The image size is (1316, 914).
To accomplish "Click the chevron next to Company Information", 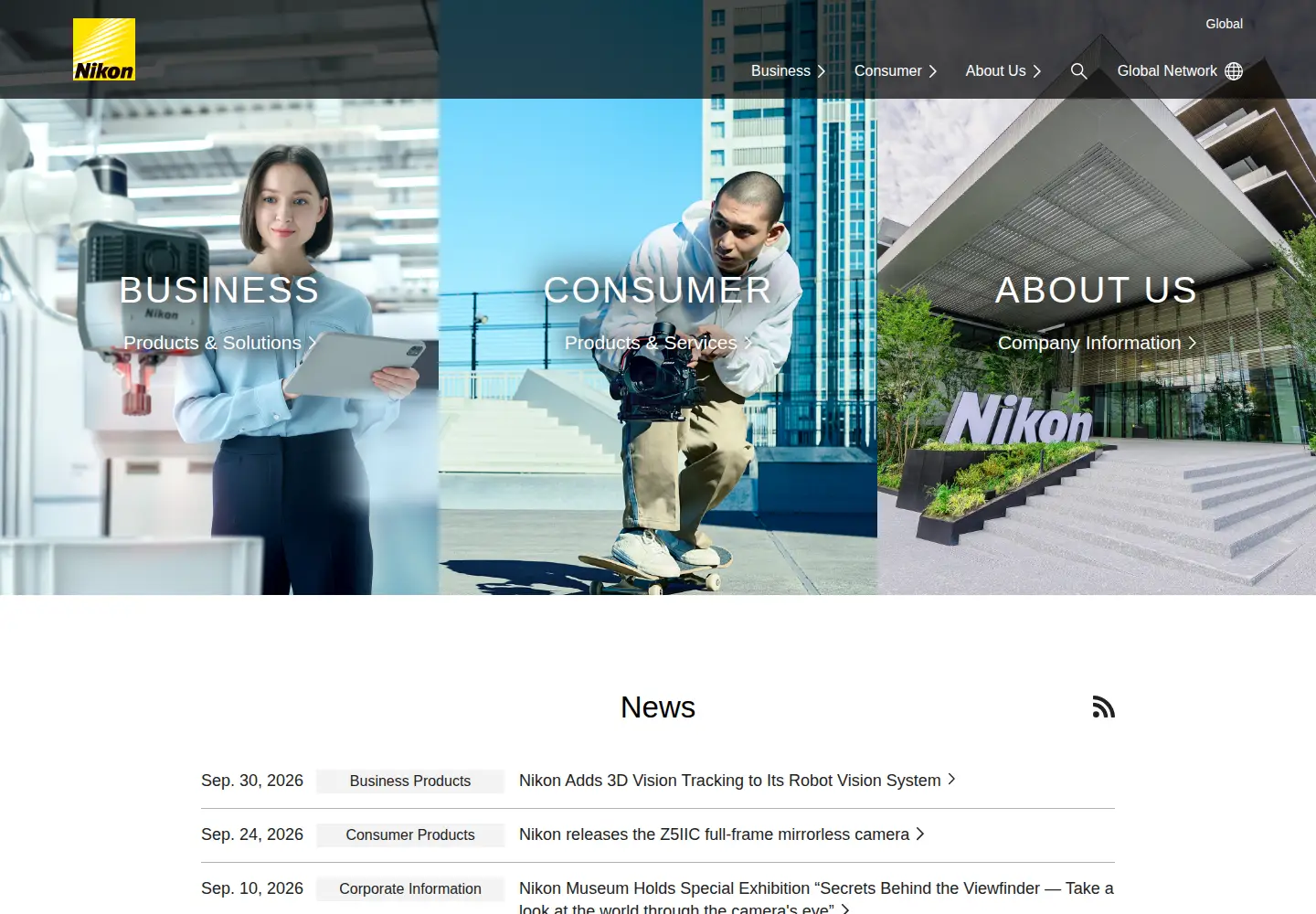I will (1192, 343).
